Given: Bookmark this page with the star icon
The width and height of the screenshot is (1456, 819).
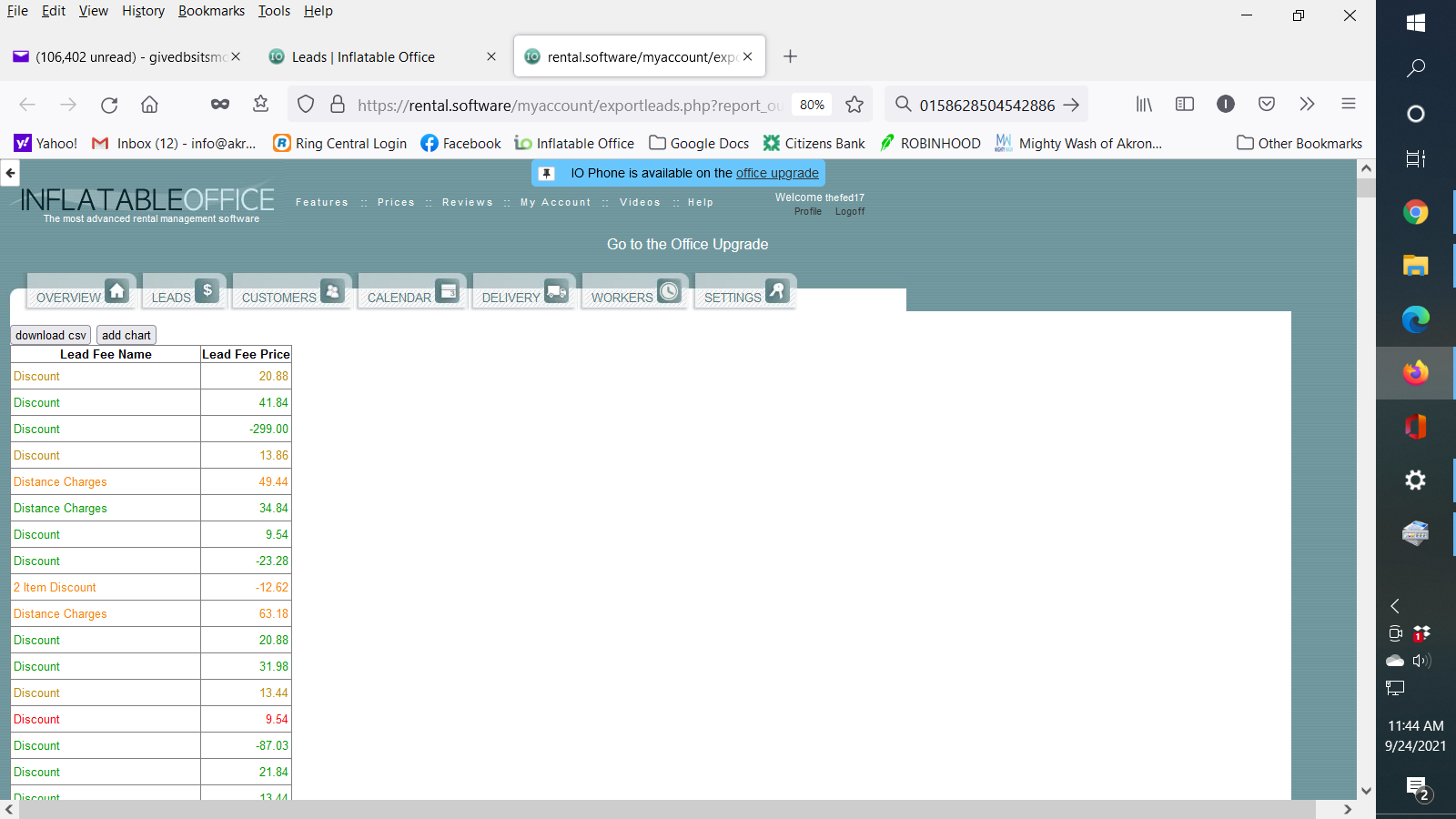Looking at the screenshot, I should pos(854,105).
